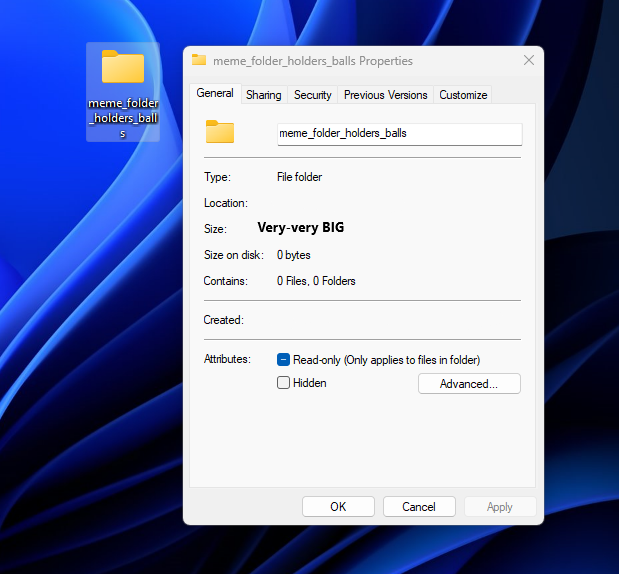
Task: Dismiss the dialog with Cancel
Action: [x=419, y=506]
